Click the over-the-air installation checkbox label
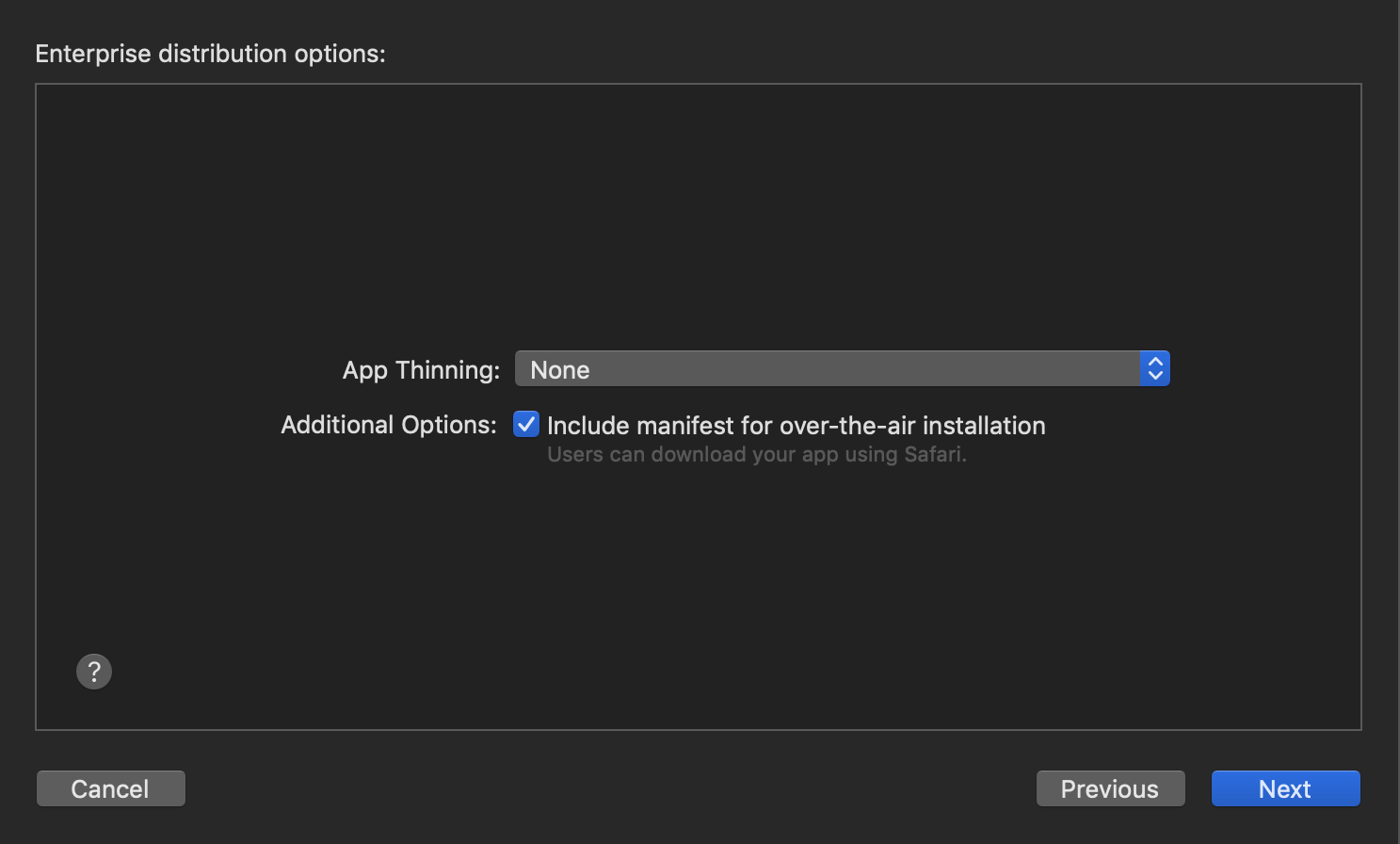1400x844 pixels. (x=796, y=426)
